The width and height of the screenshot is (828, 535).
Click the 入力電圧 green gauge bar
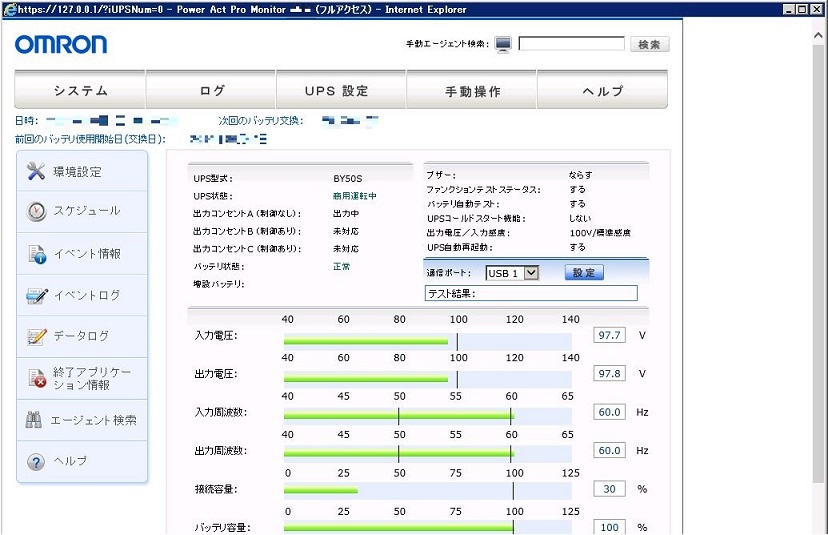click(x=366, y=341)
